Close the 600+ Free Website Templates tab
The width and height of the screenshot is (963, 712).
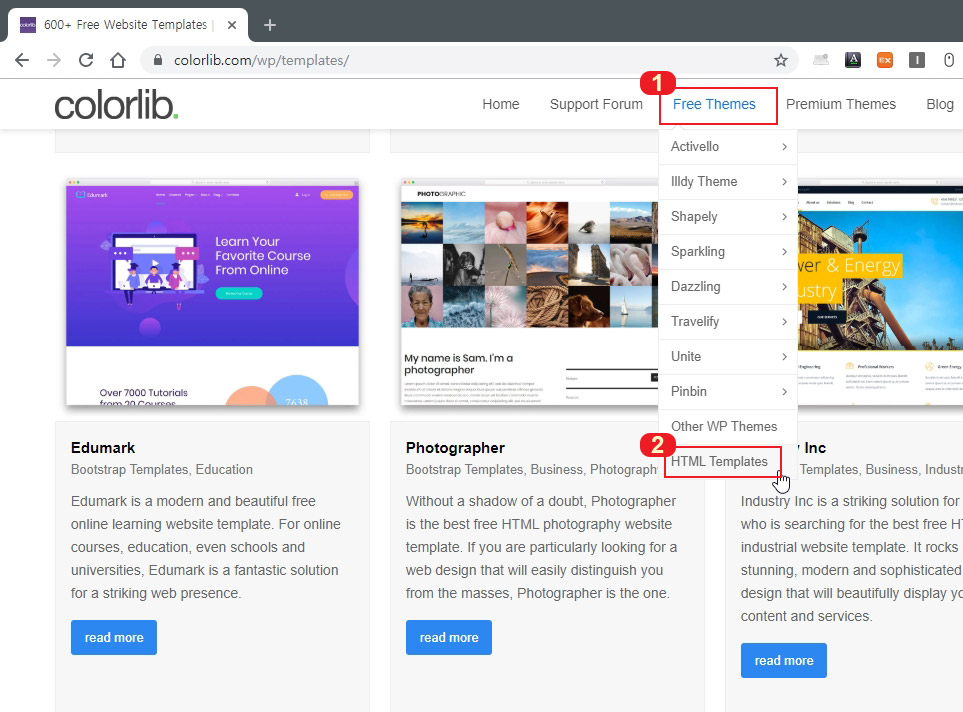point(232,25)
